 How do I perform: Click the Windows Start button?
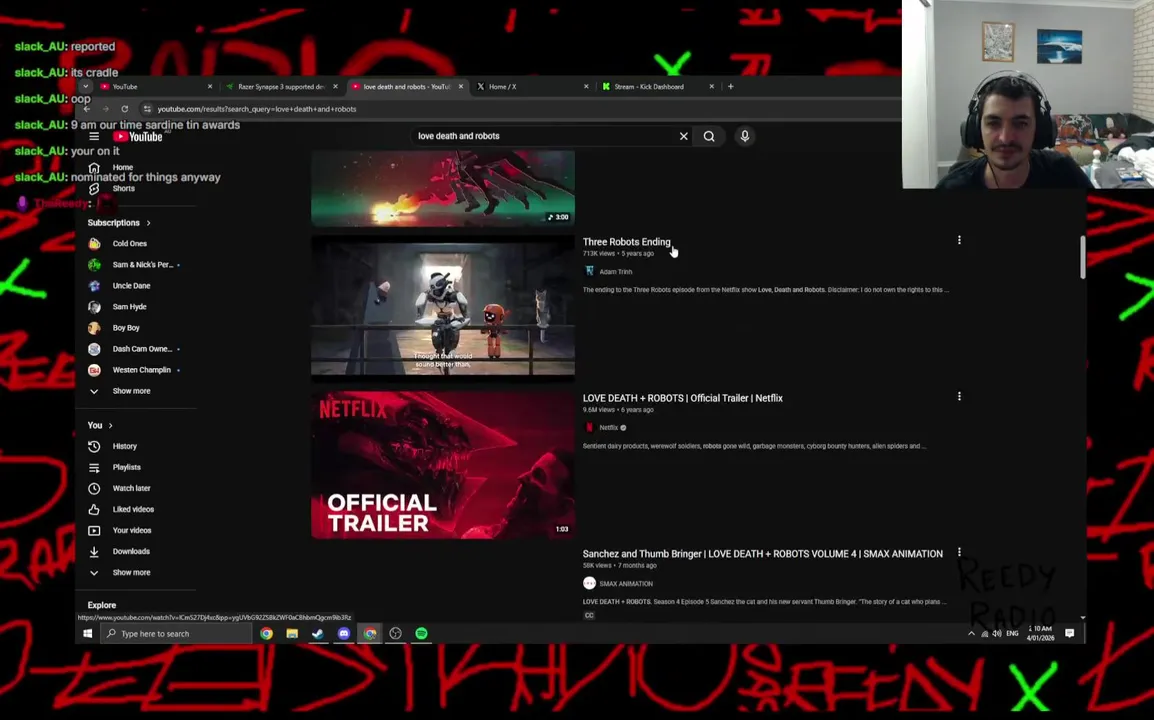(88, 633)
